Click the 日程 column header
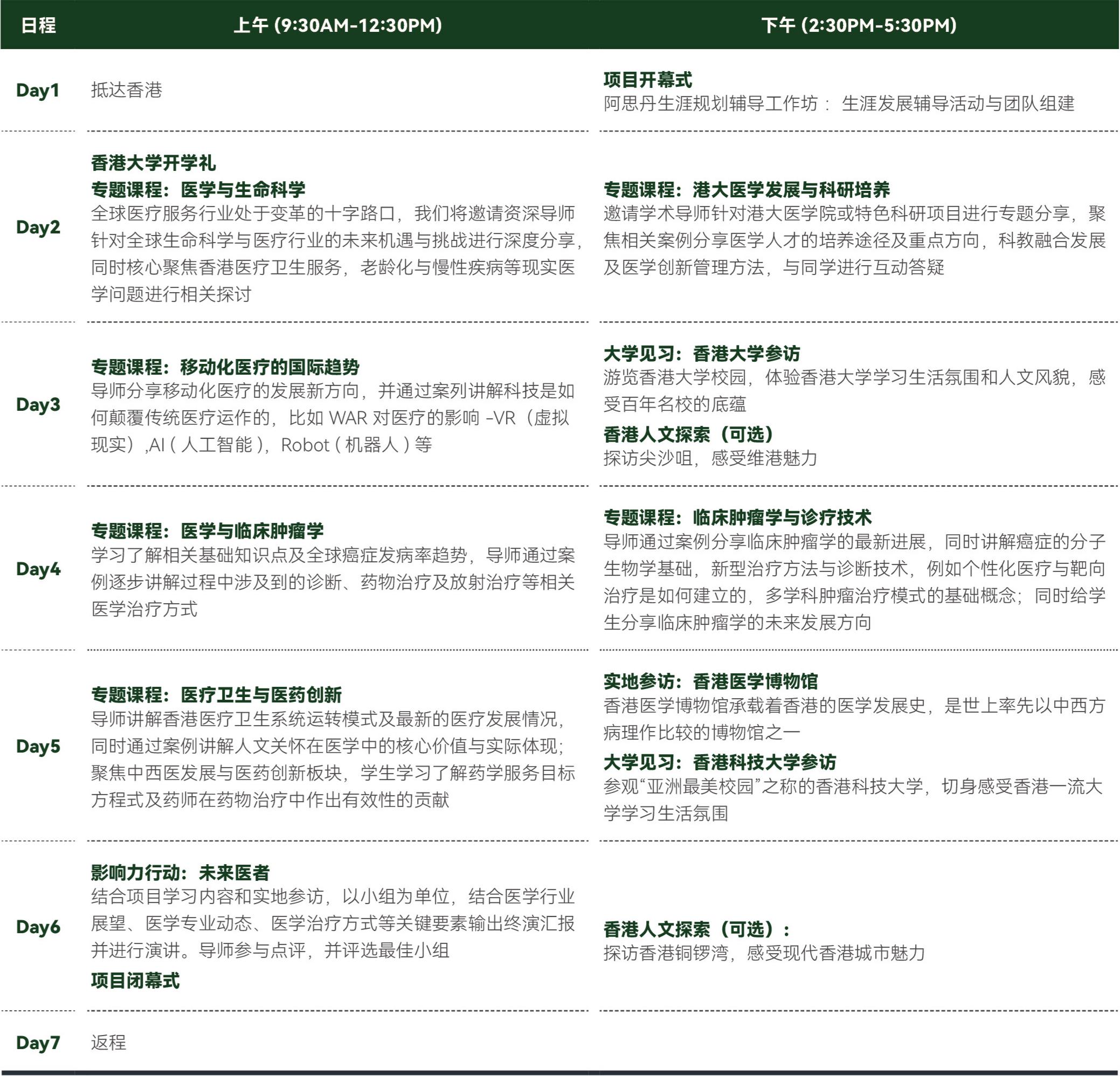 [x=38, y=25]
